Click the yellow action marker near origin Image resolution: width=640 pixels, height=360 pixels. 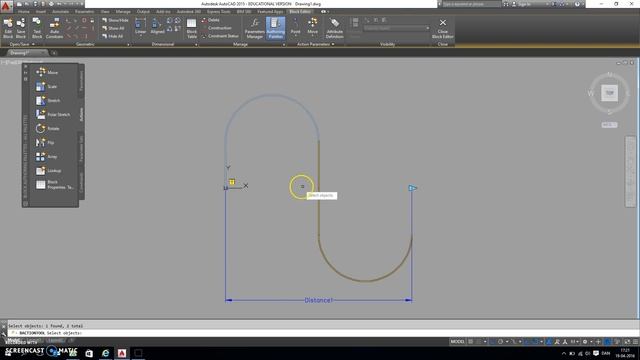[x=232, y=182]
